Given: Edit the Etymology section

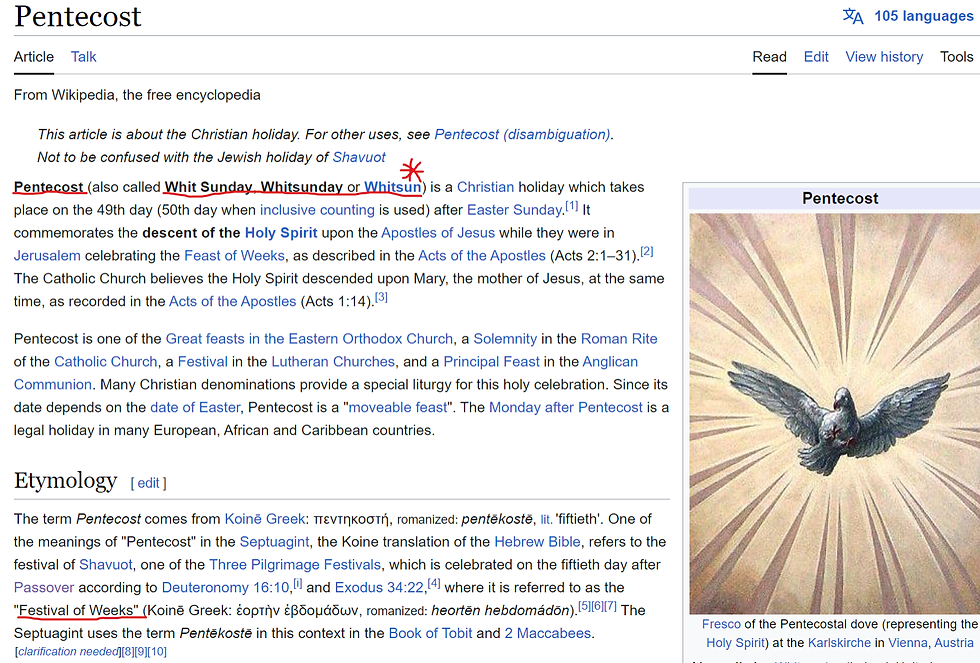Looking at the screenshot, I should [148, 483].
